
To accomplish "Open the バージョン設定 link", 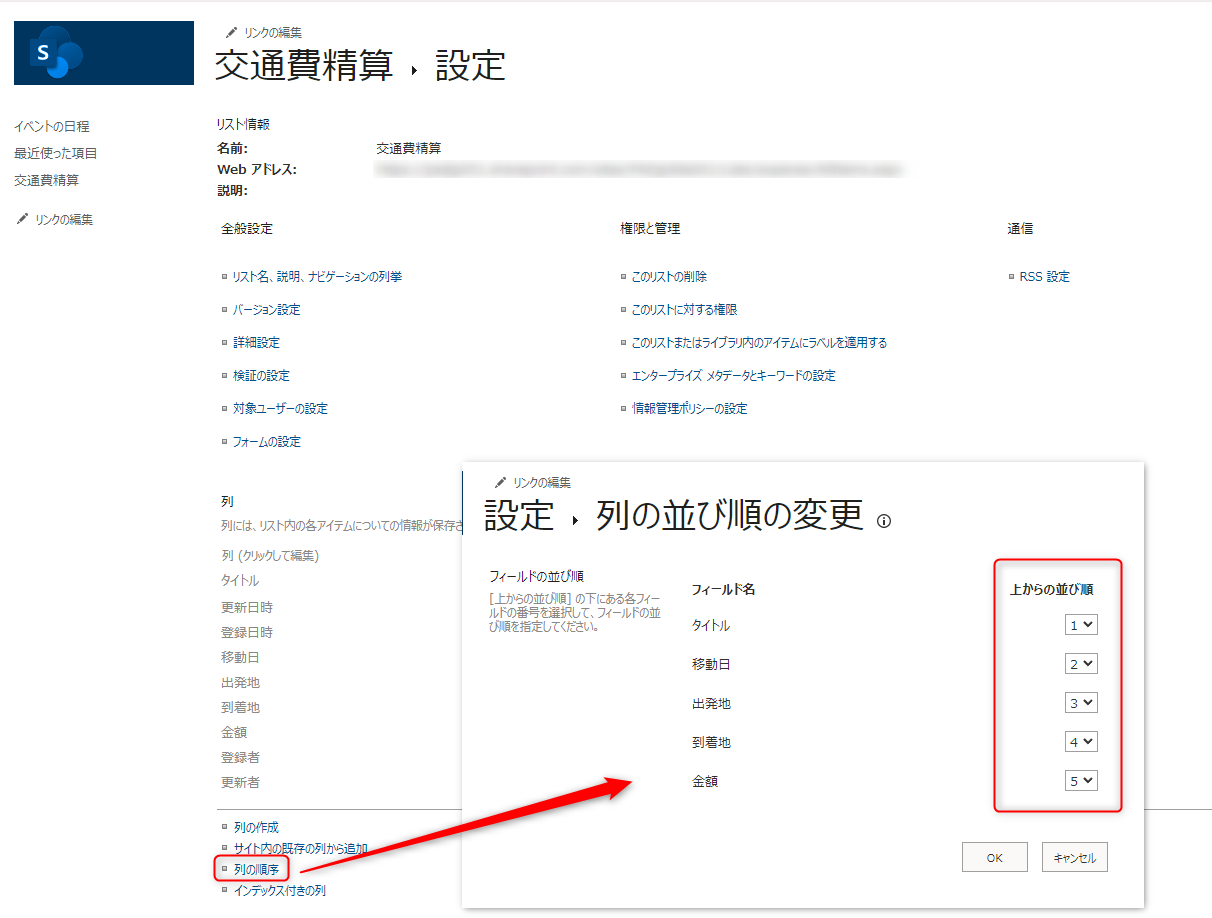I will click(266, 309).
